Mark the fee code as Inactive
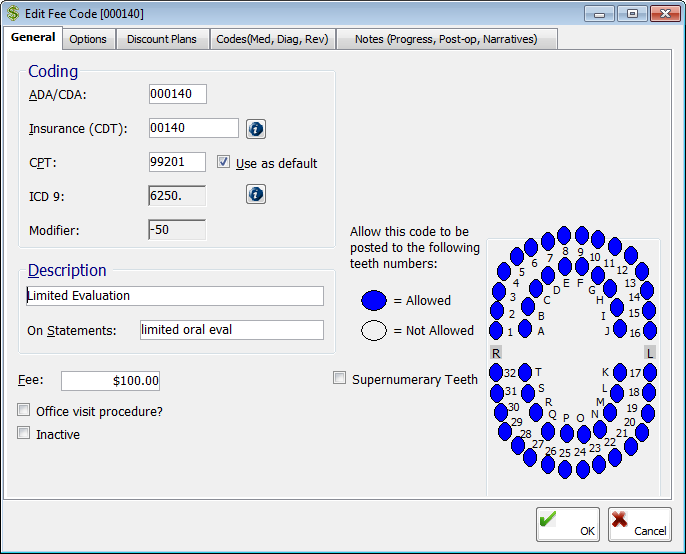Image resolution: width=686 pixels, height=554 pixels. (24, 433)
